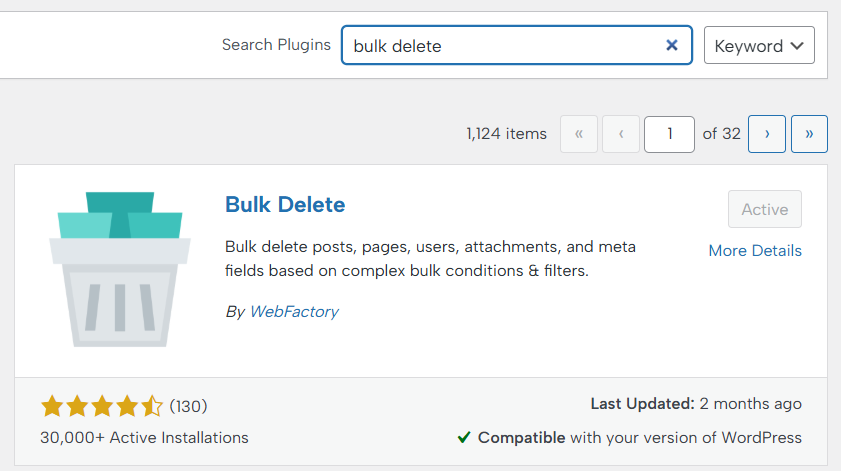Click the star rating for Bulk Delete
Viewport: 841px width, 471px height.
pos(101,406)
